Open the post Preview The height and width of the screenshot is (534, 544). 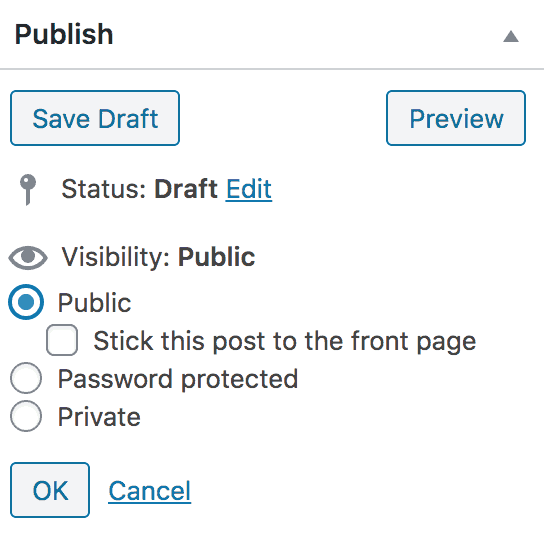click(x=456, y=118)
